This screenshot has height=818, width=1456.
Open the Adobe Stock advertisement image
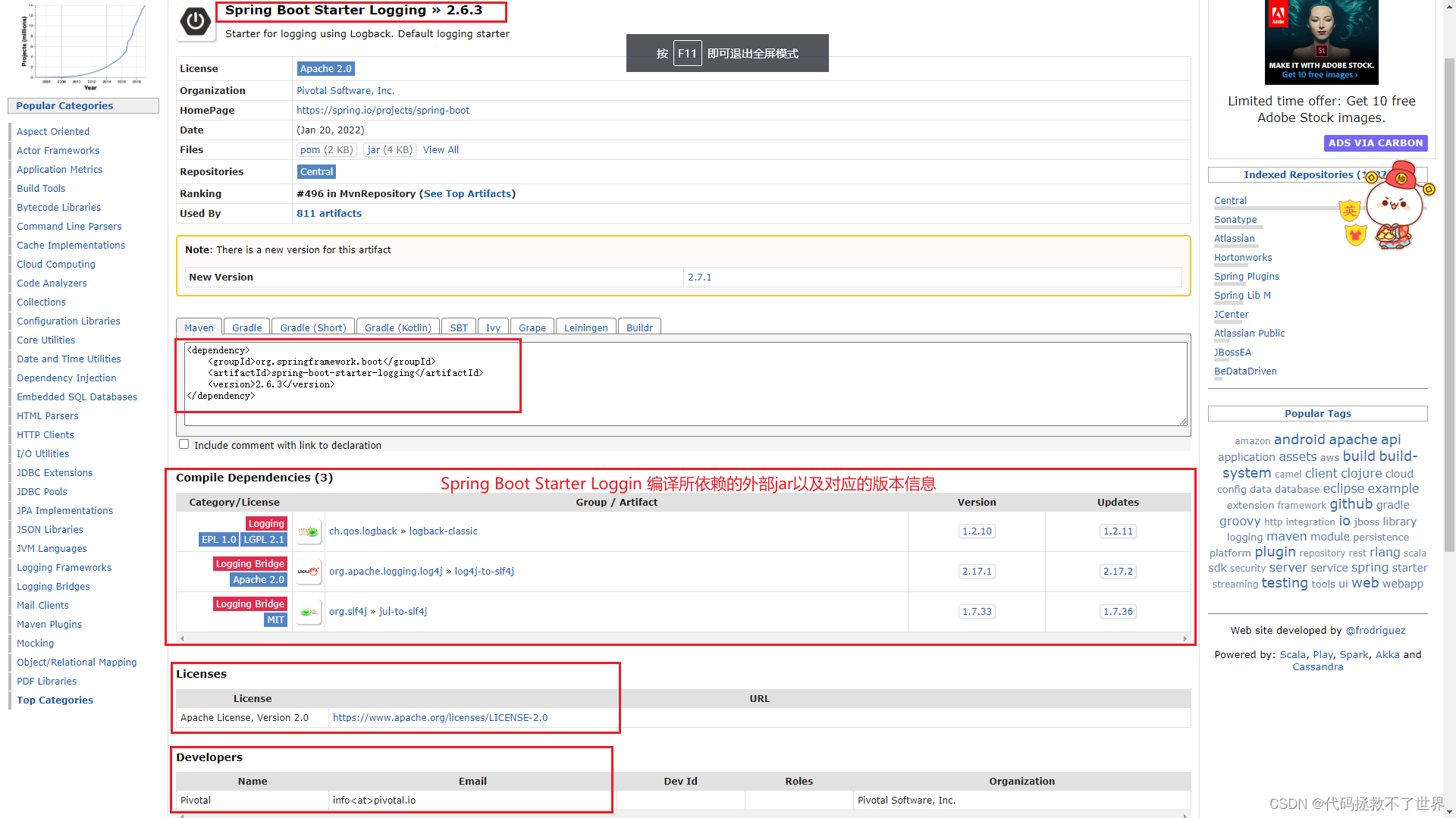click(1320, 42)
